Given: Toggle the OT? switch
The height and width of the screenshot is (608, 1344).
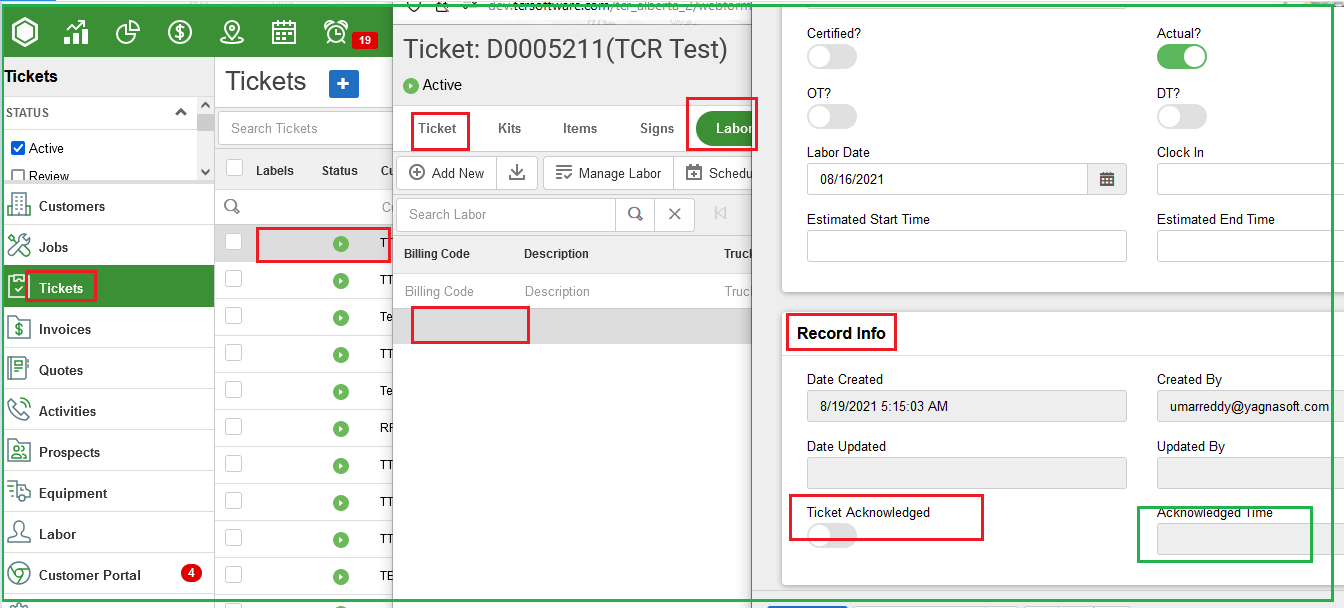Looking at the screenshot, I should point(832,116).
